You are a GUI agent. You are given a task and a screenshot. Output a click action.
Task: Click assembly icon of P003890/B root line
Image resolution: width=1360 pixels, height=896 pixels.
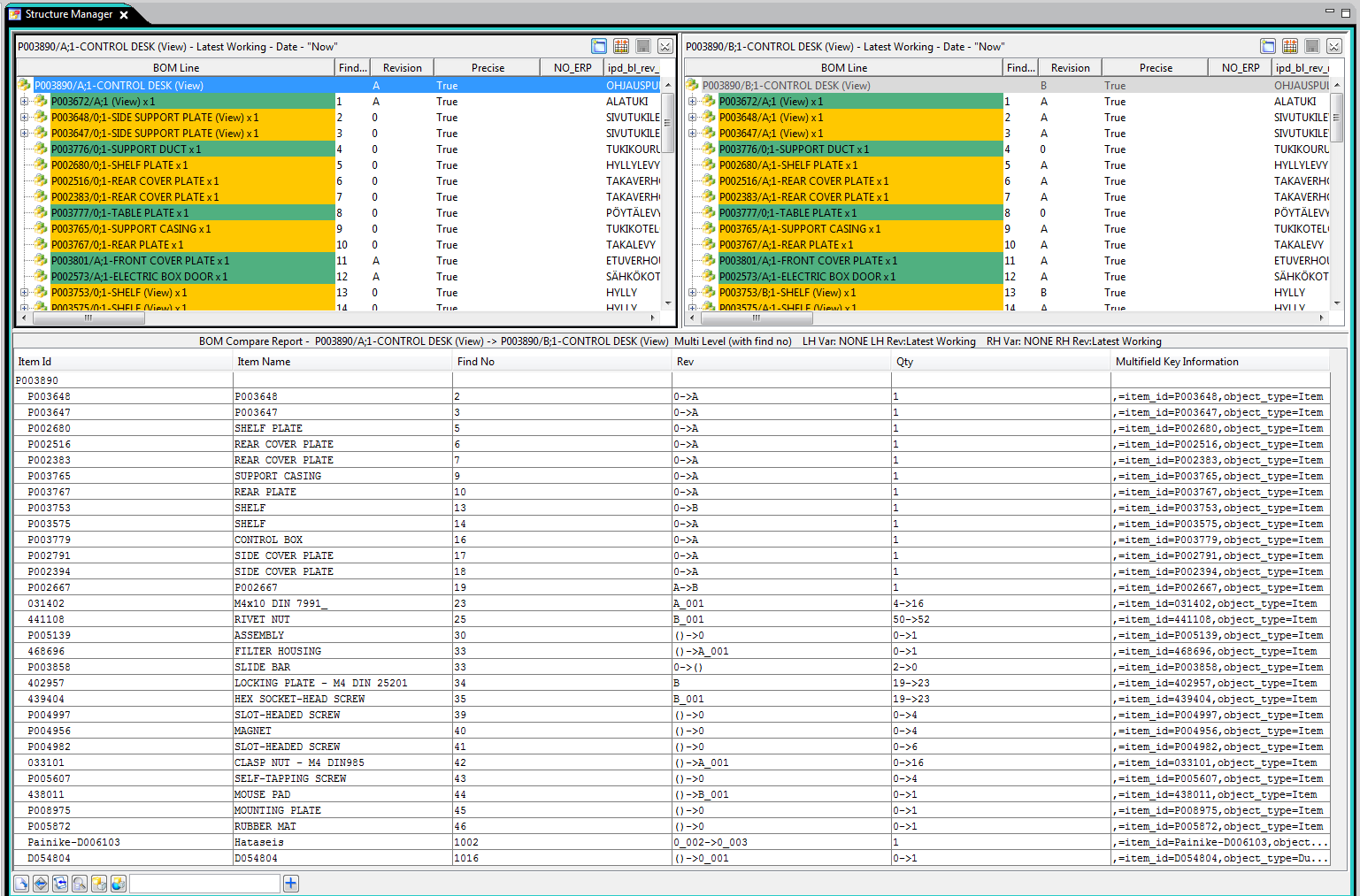coord(693,85)
